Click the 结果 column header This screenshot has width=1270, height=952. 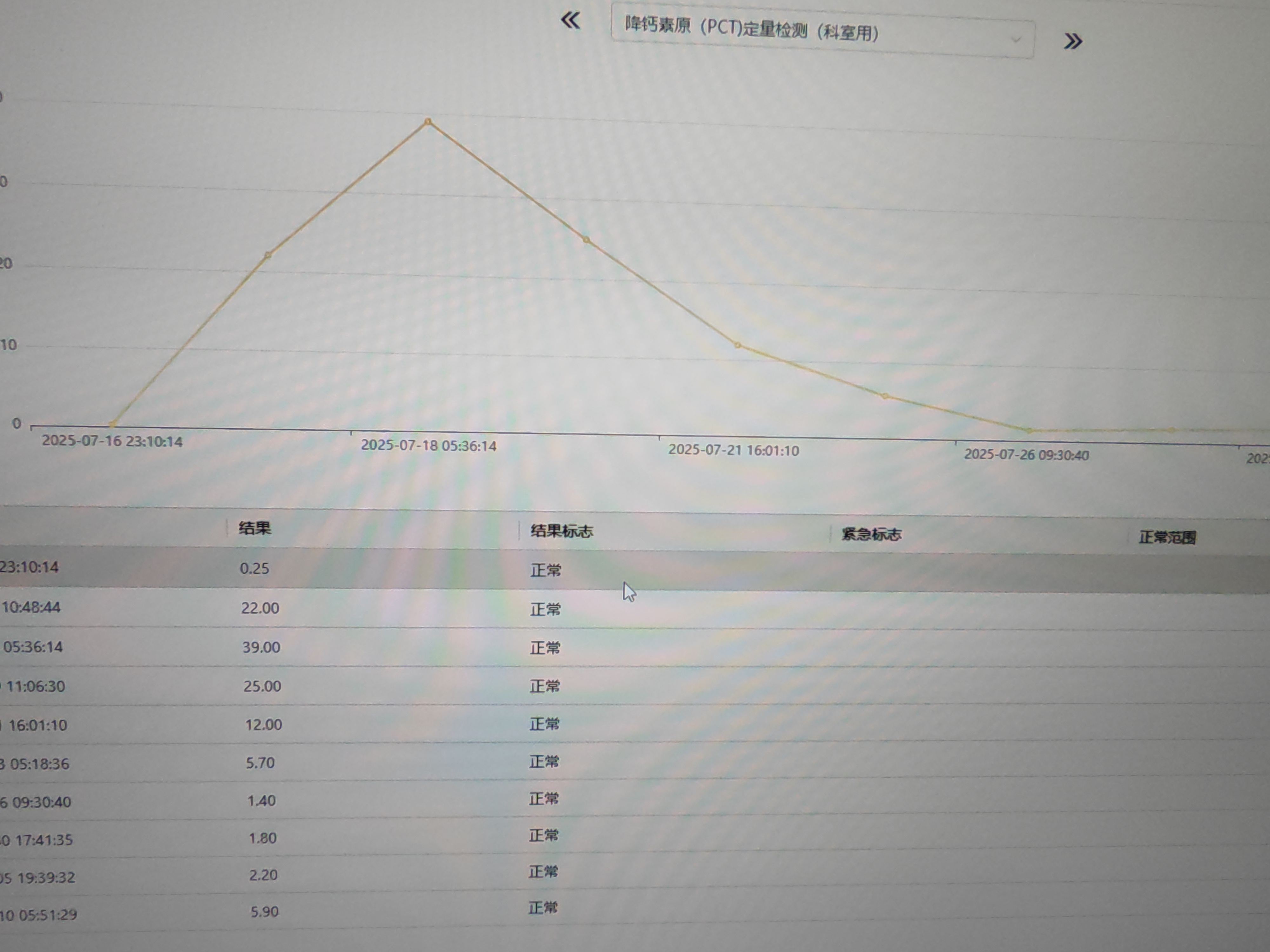coord(254,528)
